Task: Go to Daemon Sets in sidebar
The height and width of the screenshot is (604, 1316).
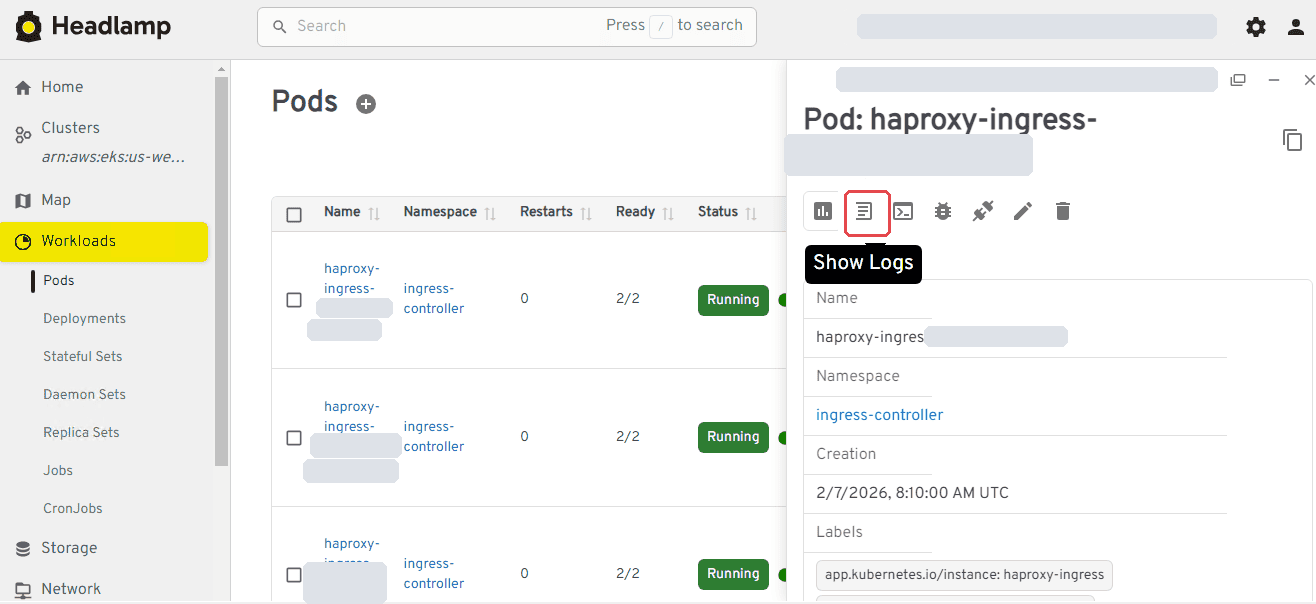Action: [x=84, y=395]
